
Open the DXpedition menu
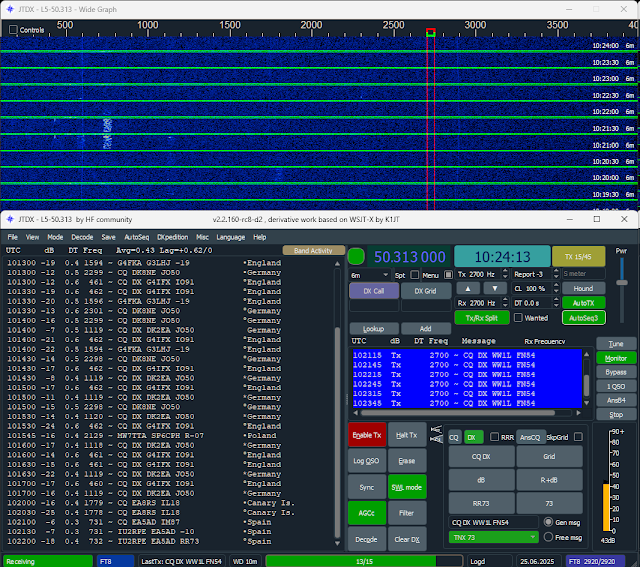(x=173, y=237)
